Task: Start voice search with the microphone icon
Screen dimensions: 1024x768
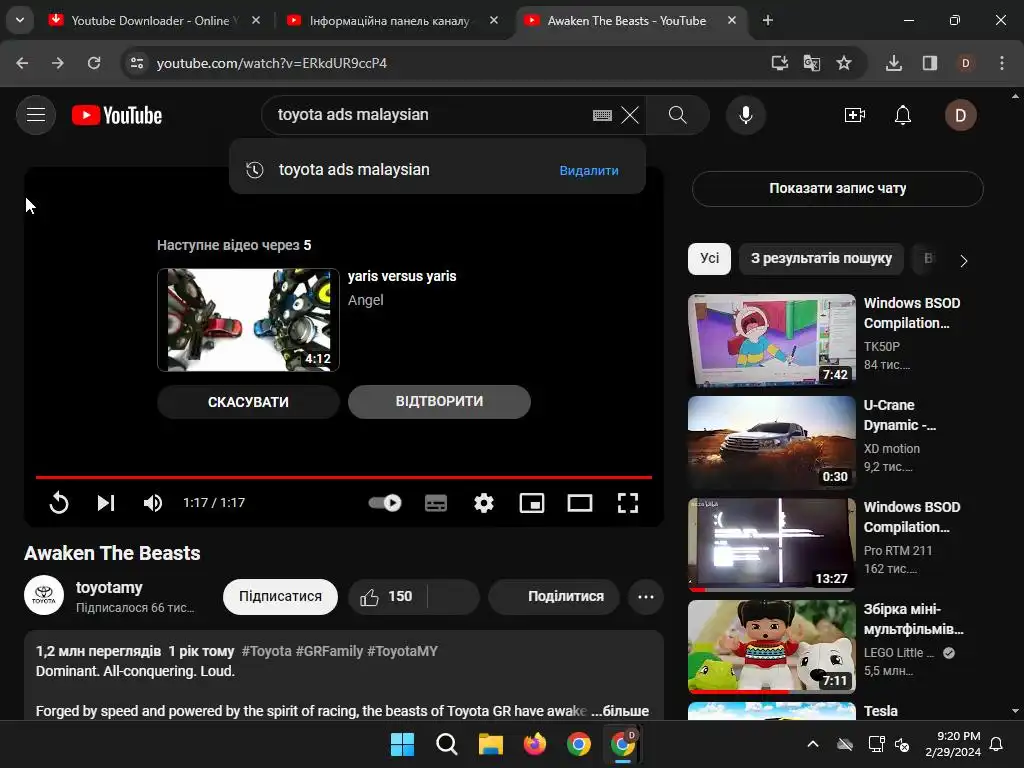Action: click(x=745, y=115)
